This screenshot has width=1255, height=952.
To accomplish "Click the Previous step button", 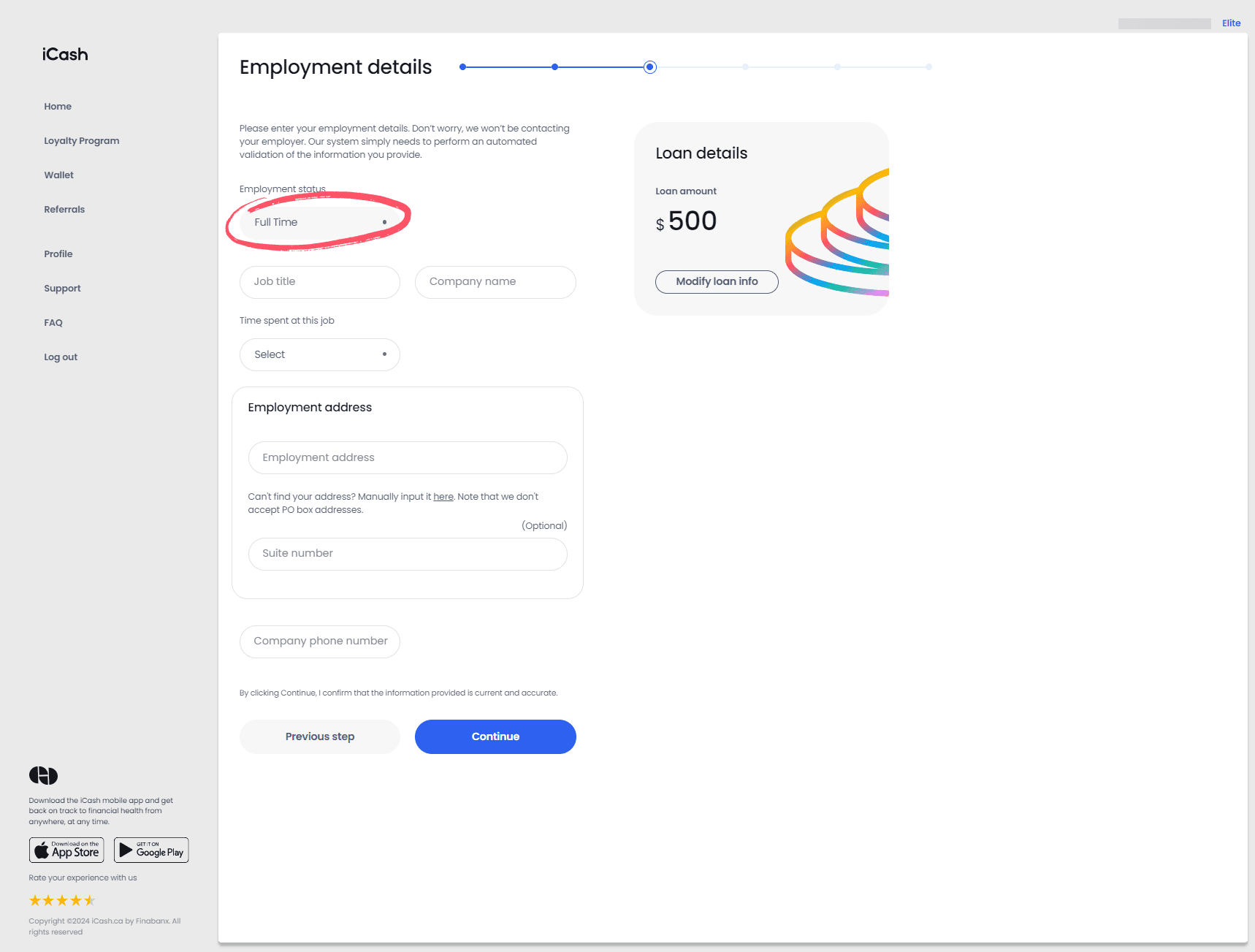I will point(320,737).
